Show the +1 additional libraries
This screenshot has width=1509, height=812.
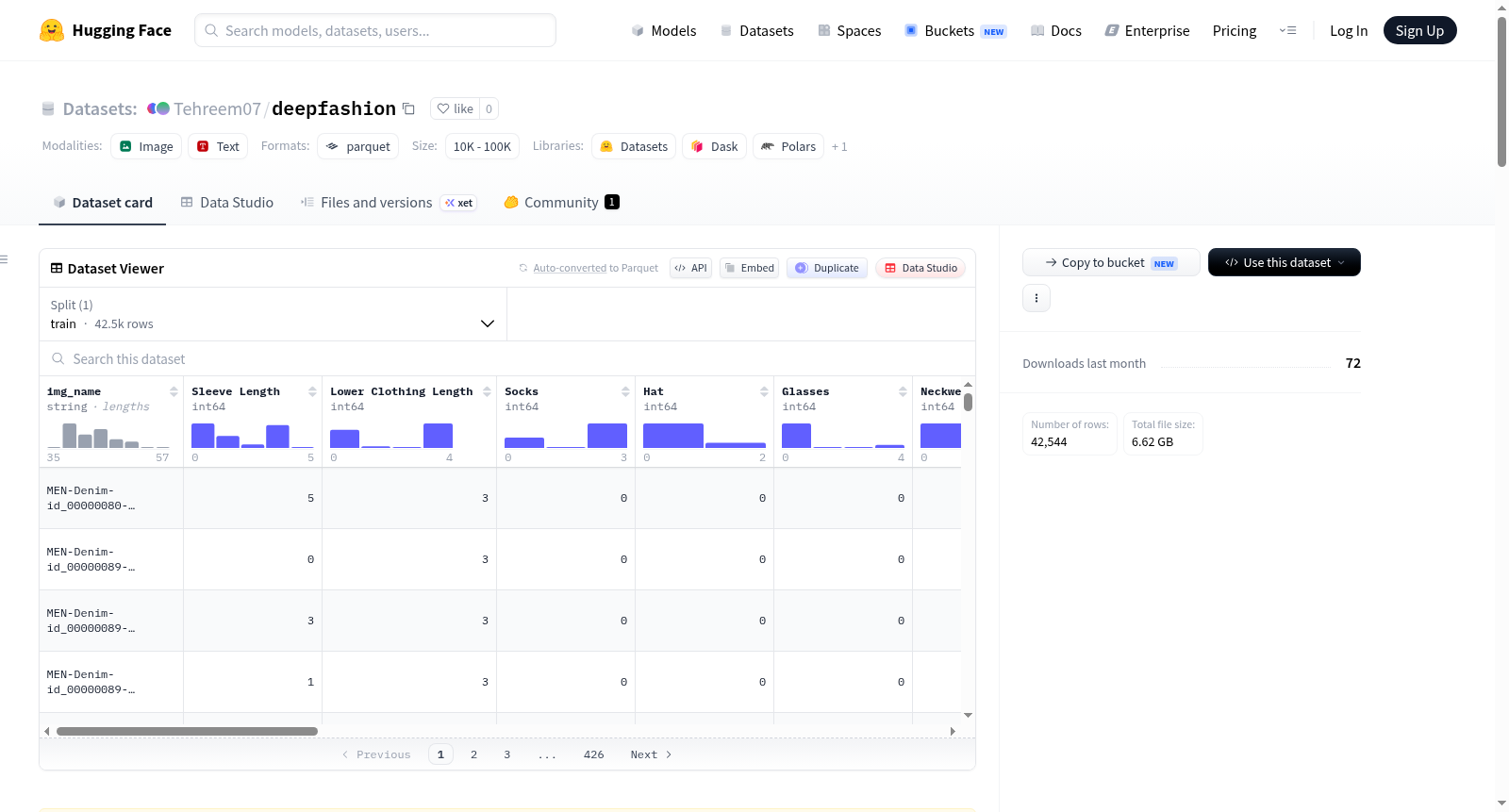[x=839, y=147]
